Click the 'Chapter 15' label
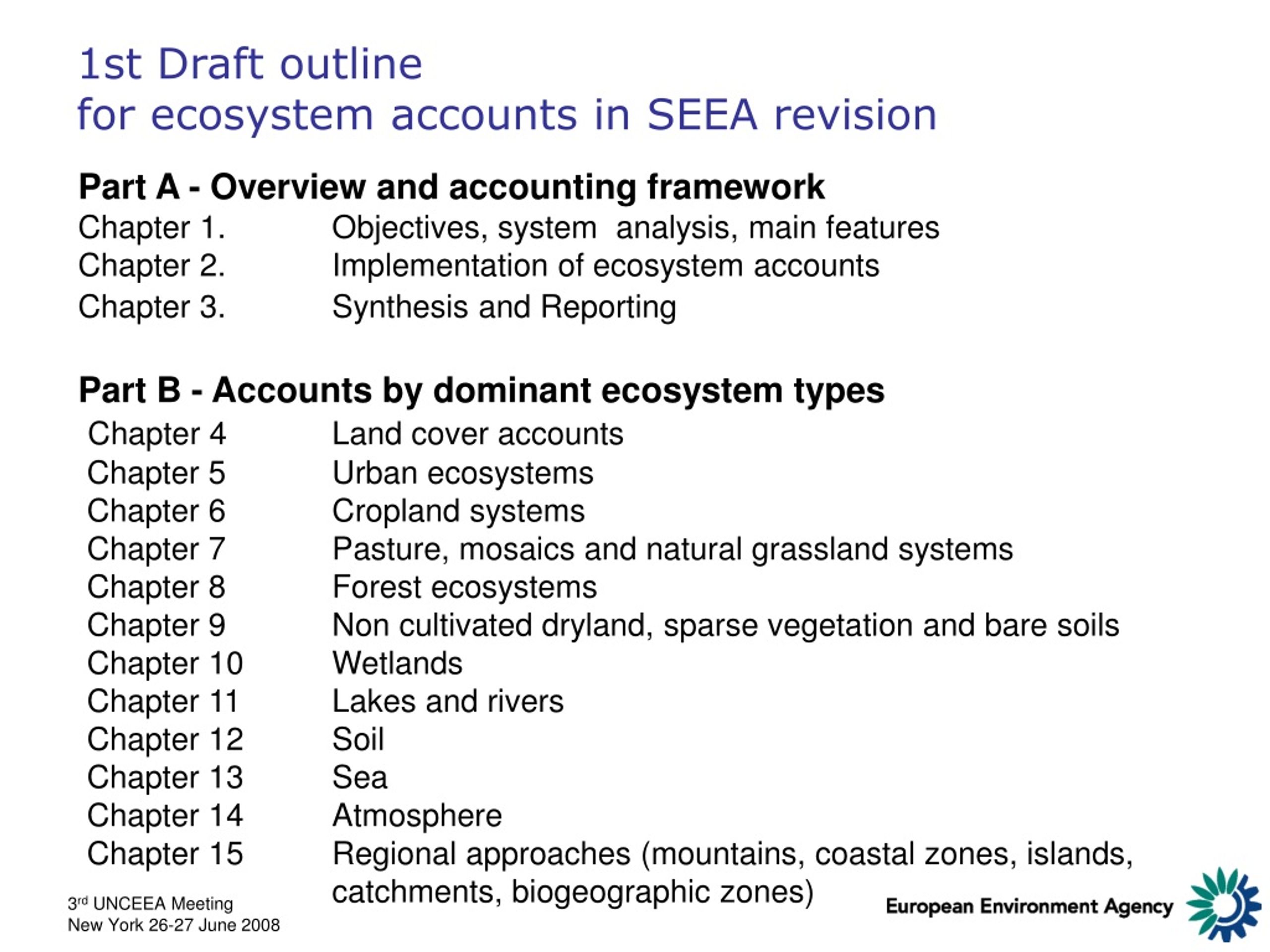 (165, 854)
